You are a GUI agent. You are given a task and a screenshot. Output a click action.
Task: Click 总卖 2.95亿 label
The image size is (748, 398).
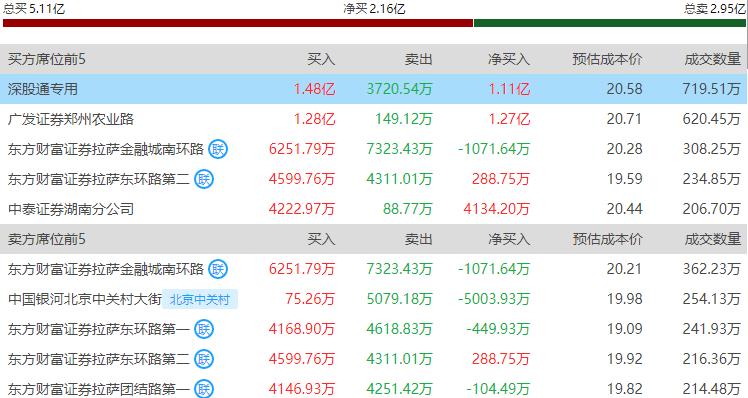tap(715, 9)
